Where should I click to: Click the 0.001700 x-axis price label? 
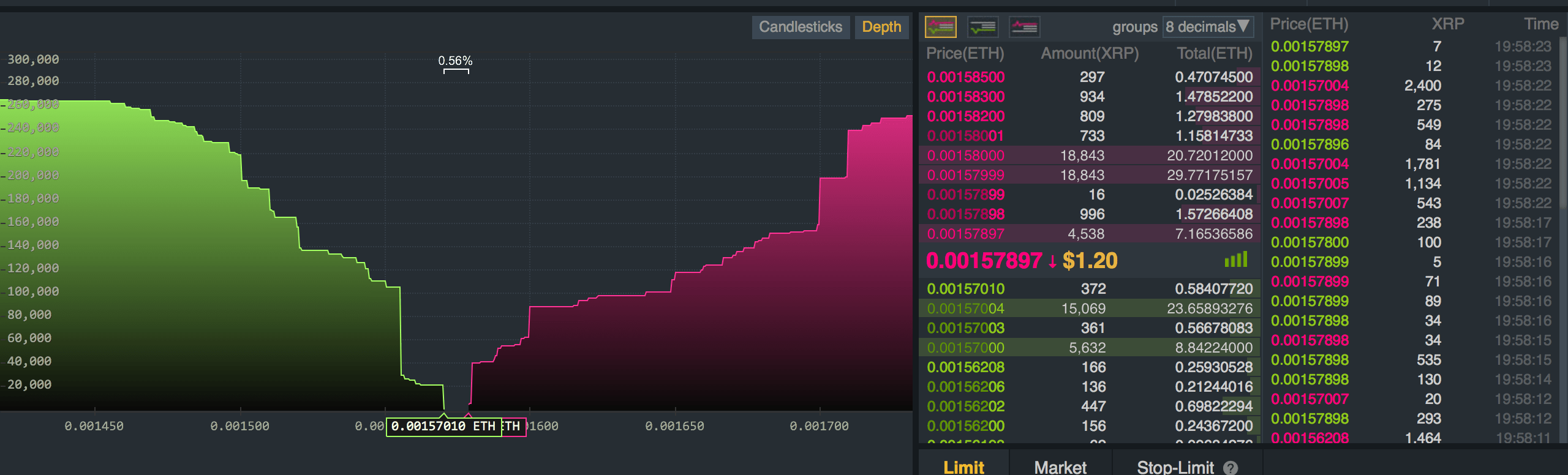click(820, 426)
